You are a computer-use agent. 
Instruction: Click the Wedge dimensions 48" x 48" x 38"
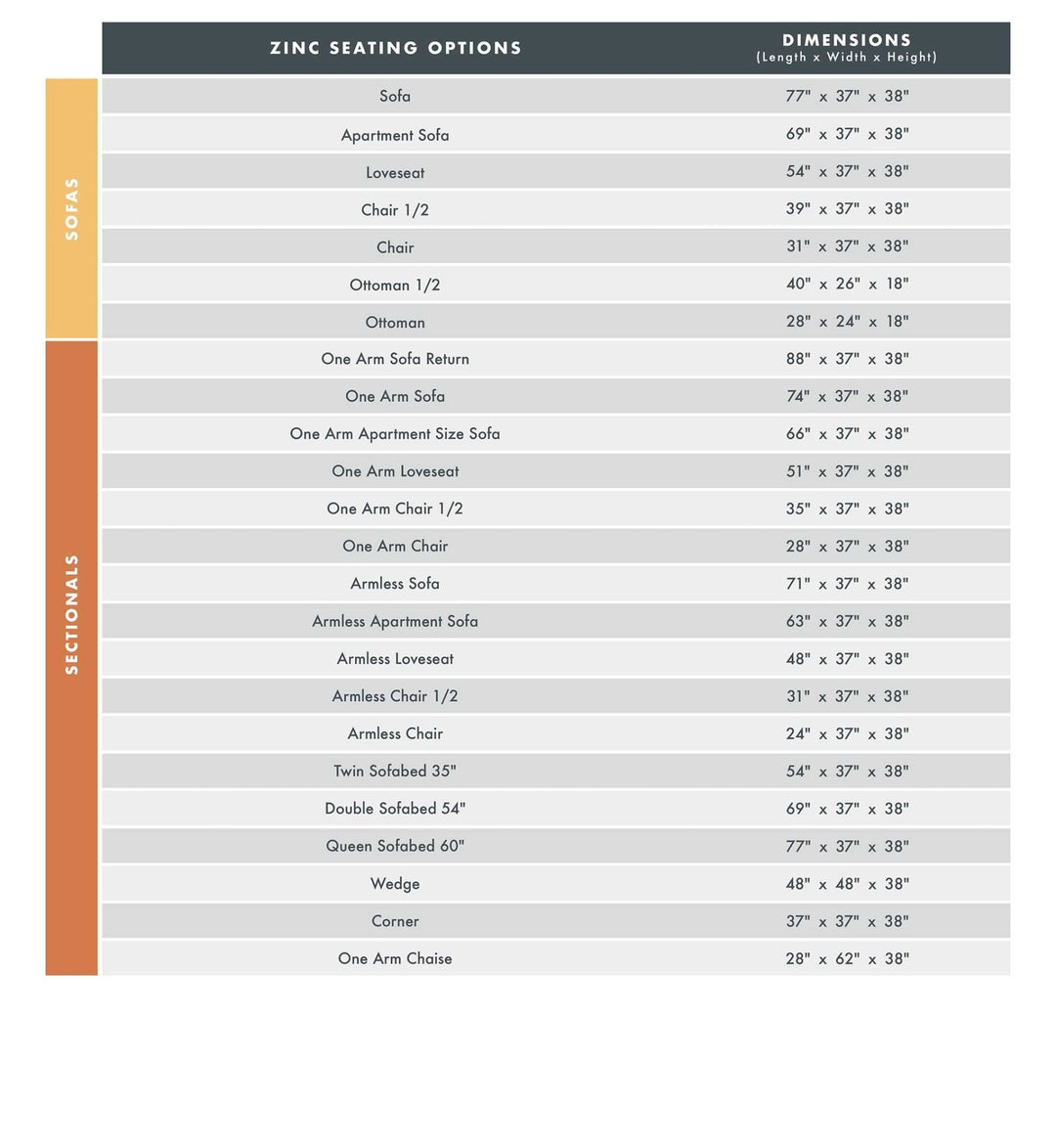[847, 884]
